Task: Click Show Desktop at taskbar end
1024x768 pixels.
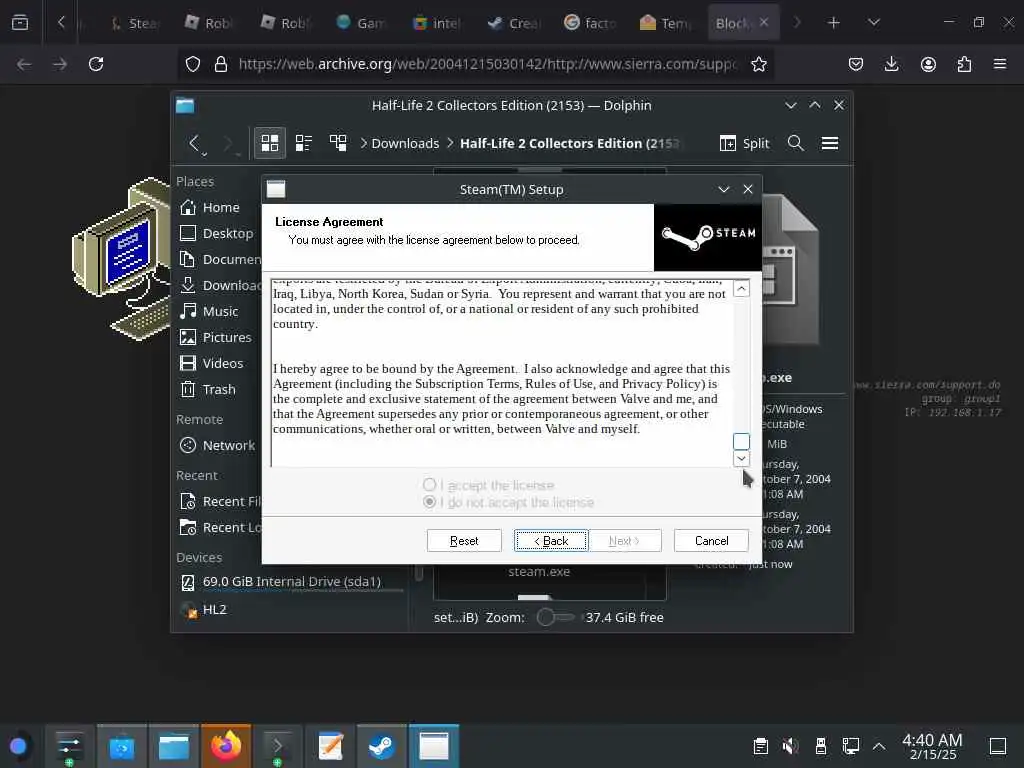Action: (998, 746)
